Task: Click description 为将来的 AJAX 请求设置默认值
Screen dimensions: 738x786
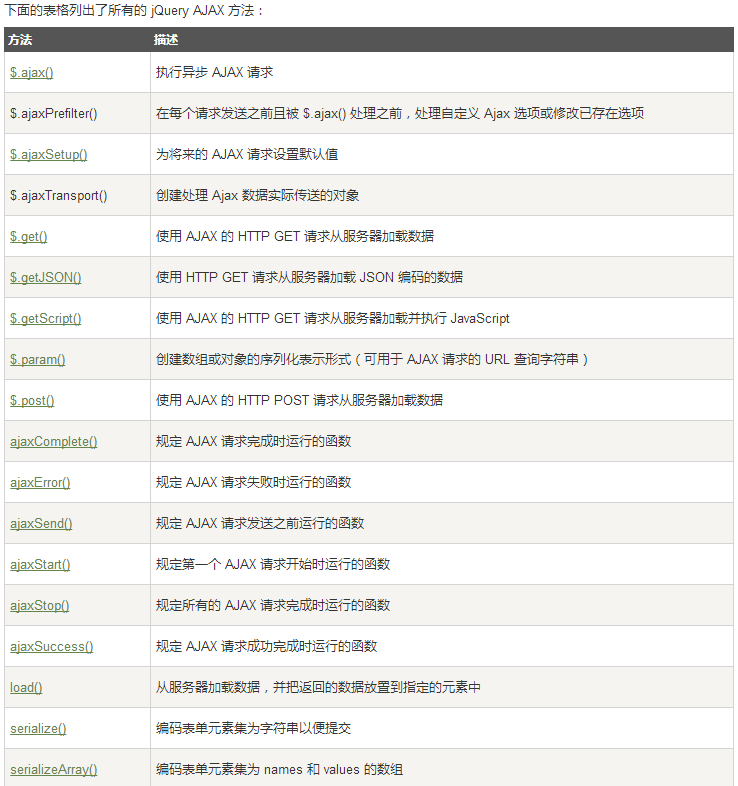Action: tap(247, 154)
